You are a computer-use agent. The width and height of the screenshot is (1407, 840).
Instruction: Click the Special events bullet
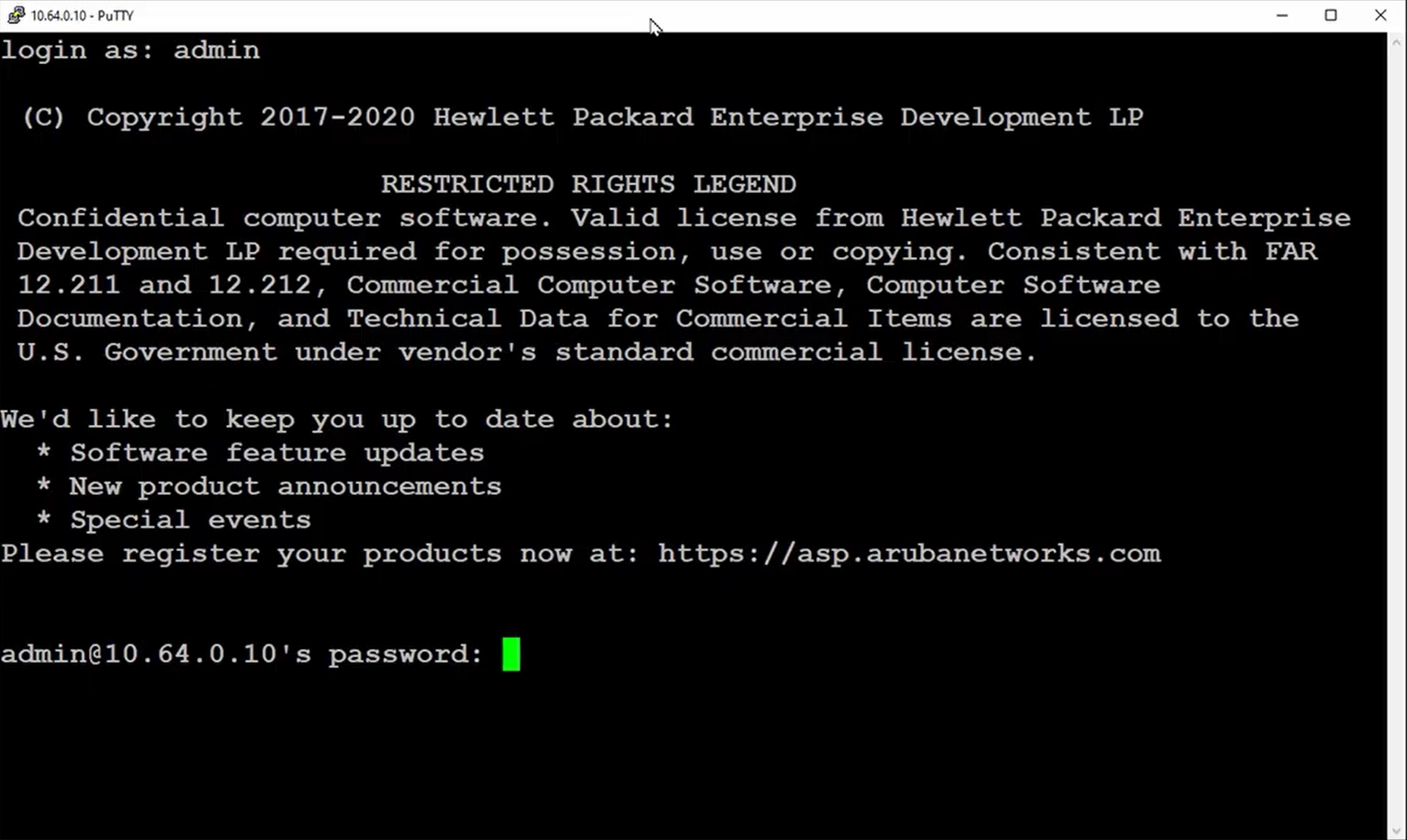pos(173,519)
